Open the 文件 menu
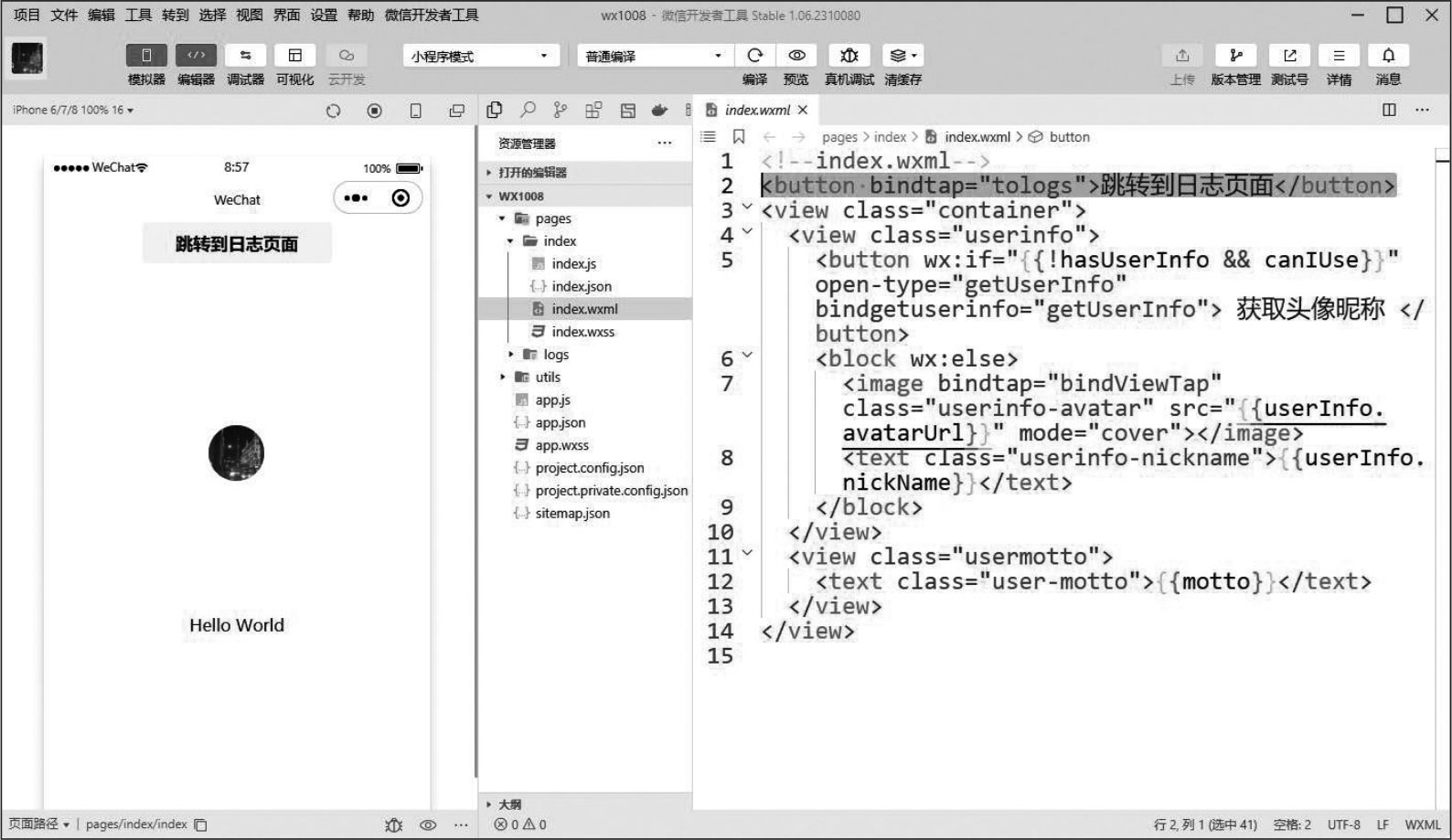 [x=64, y=15]
